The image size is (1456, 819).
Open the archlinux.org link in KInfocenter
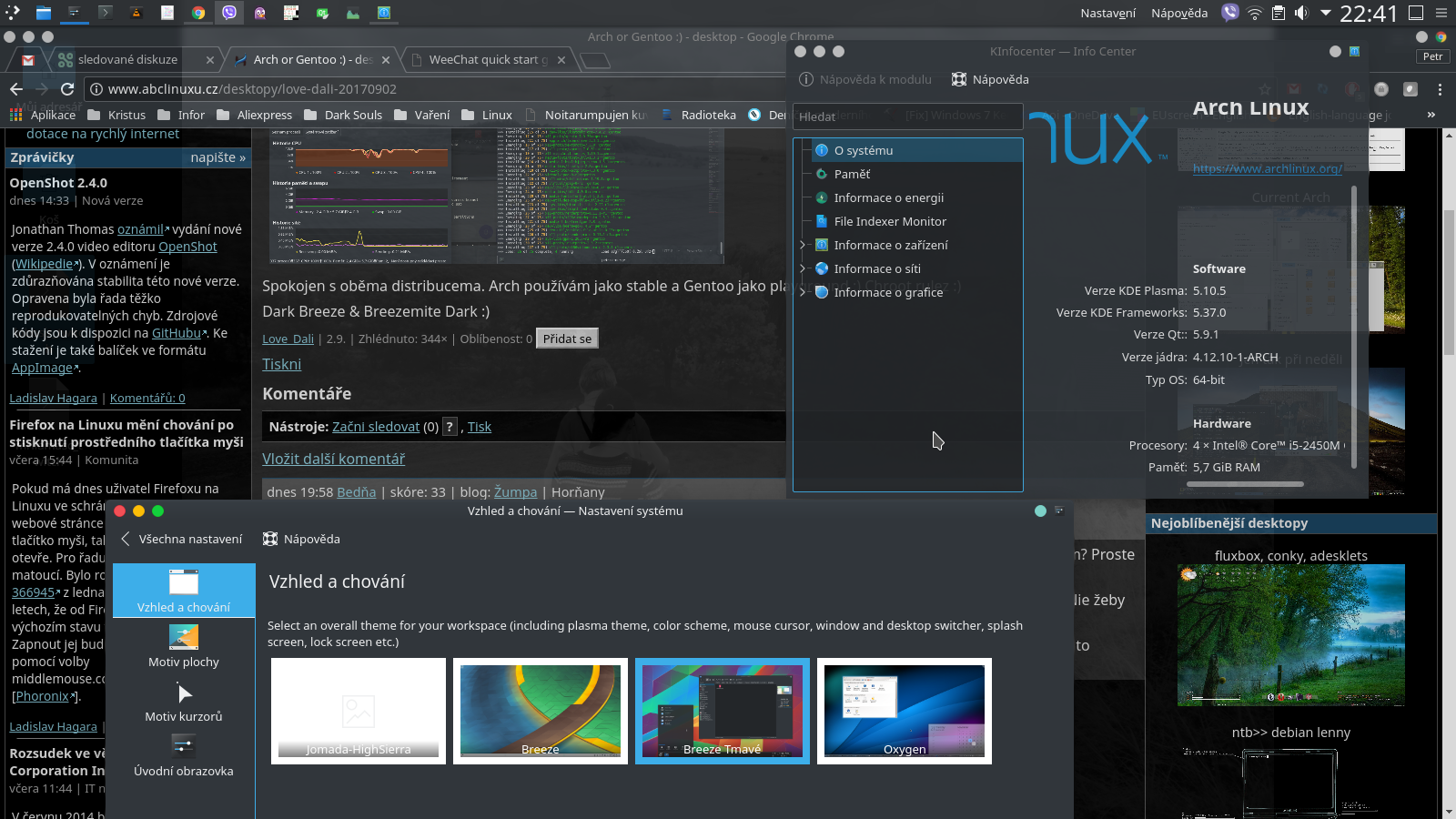(1268, 168)
